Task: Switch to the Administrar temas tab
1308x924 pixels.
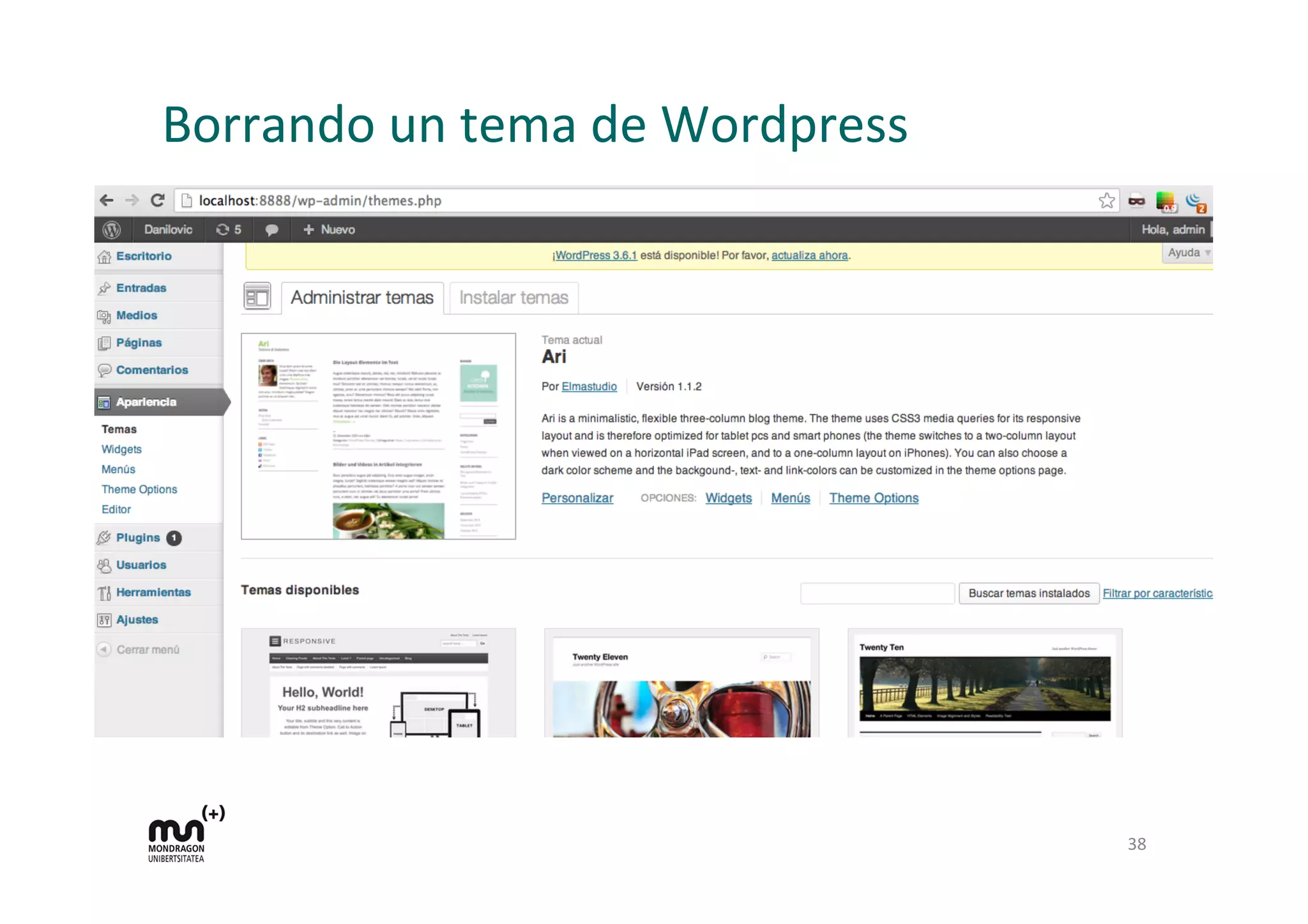Action: coord(362,298)
